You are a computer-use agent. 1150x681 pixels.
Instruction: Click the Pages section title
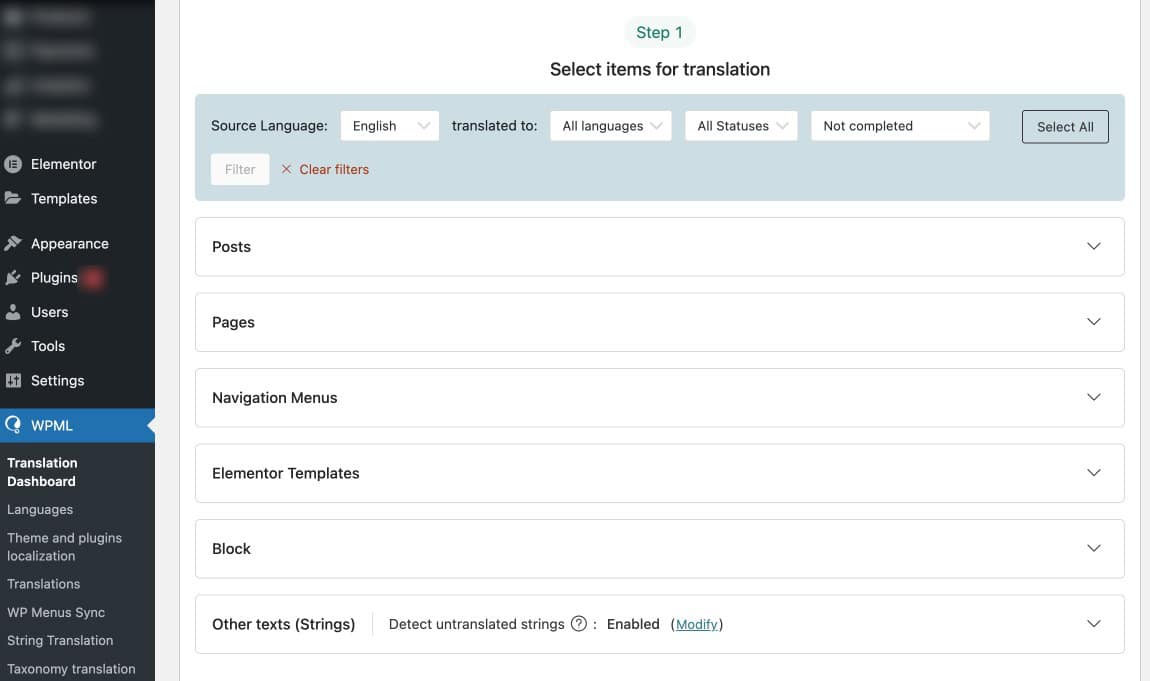tap(233, 323)
